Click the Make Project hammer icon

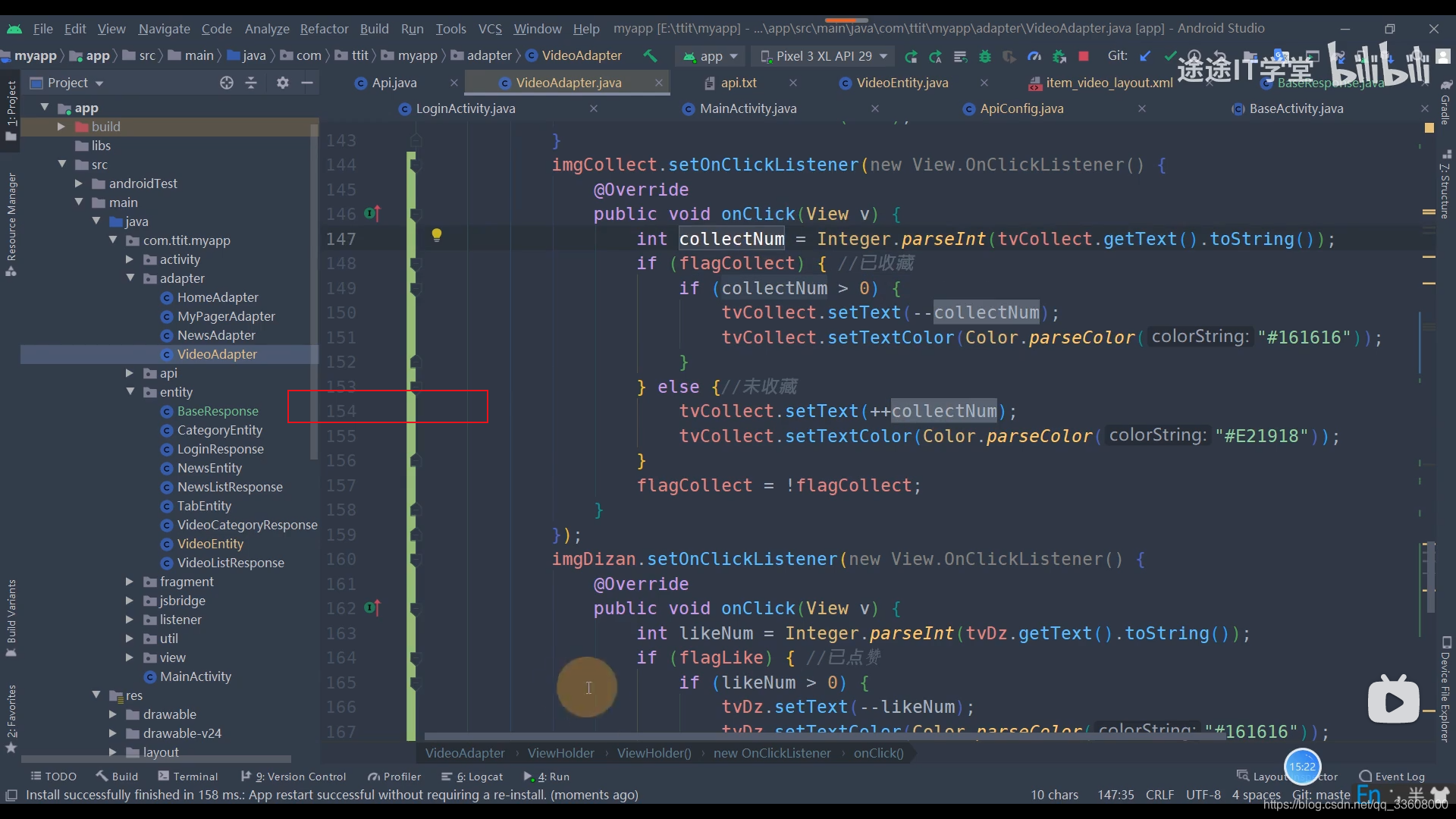tap(650, 55)
